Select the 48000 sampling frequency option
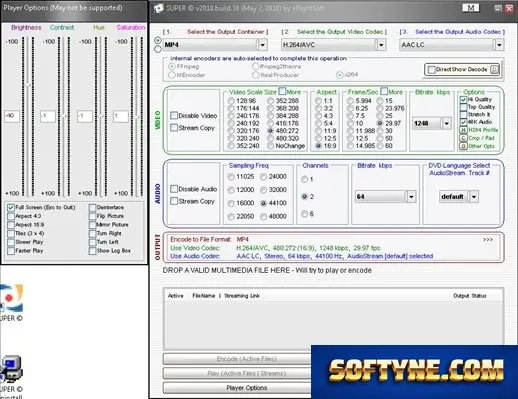518x399 pixels. (264, 217)
